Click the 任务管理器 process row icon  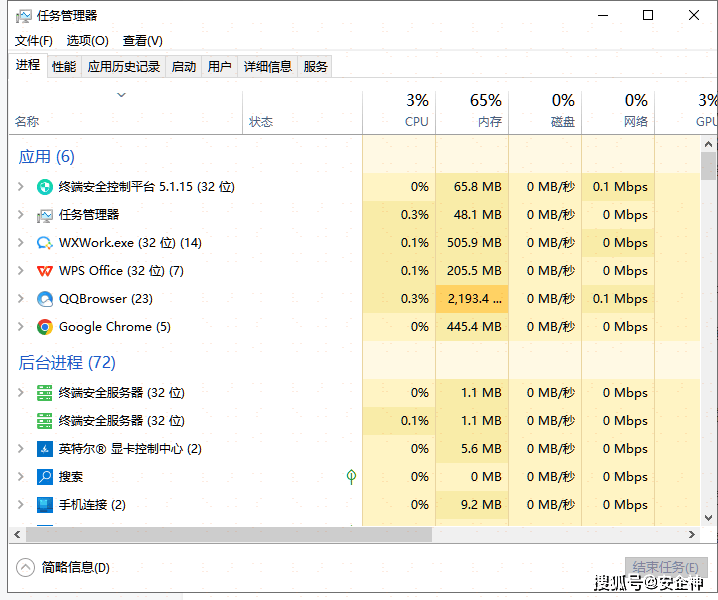point(44,215)
